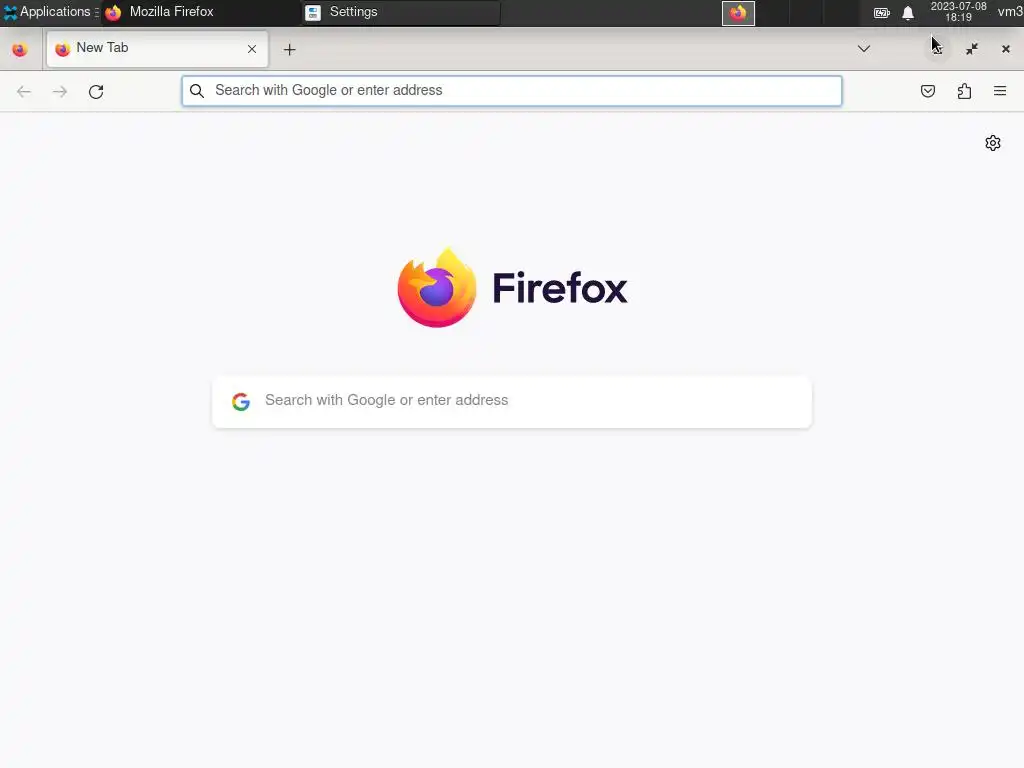Image resolution: width=1024 pixels, height=768 pixels.
Task: Open the battery power indicator
Action: click(882, 12)
